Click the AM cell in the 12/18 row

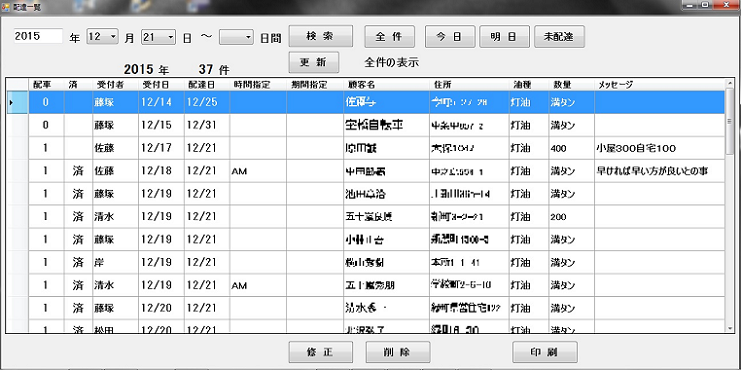(x=258, y=171)
